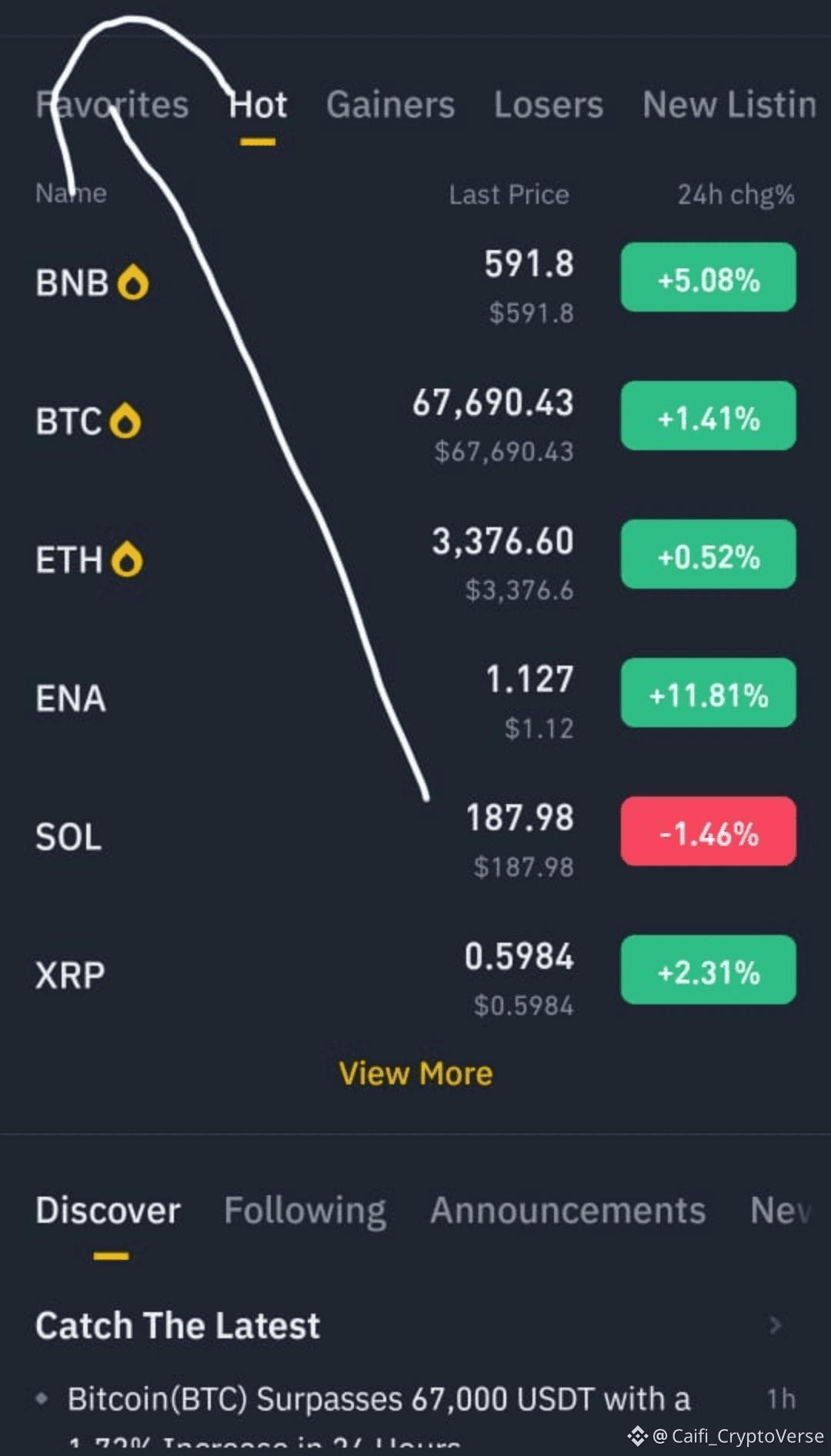This screenshot has height=1456, width=831.
Task: Tap the BTC hot flame icon
Action: pos(125,421)
